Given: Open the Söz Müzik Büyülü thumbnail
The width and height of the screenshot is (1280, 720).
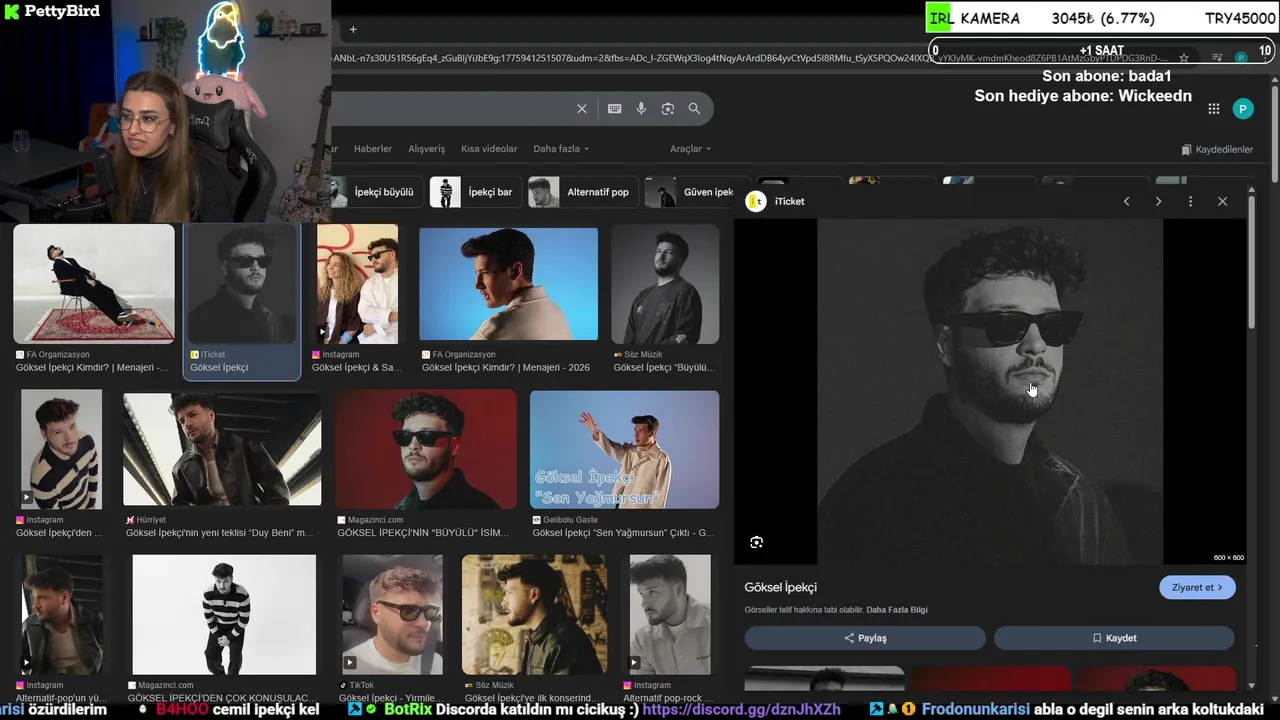Looking at the screenshot, I should (665, 284).
